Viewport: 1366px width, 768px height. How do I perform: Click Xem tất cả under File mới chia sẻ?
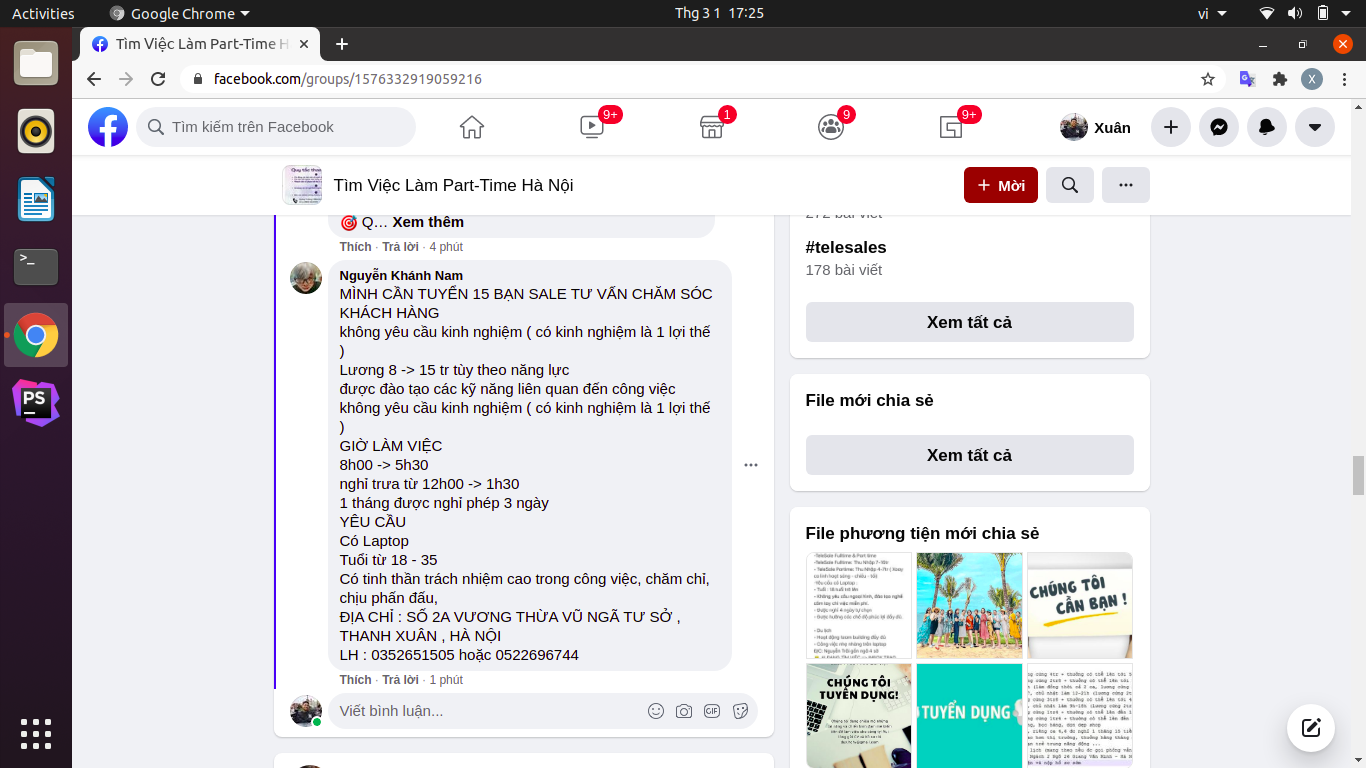(970, 455)
